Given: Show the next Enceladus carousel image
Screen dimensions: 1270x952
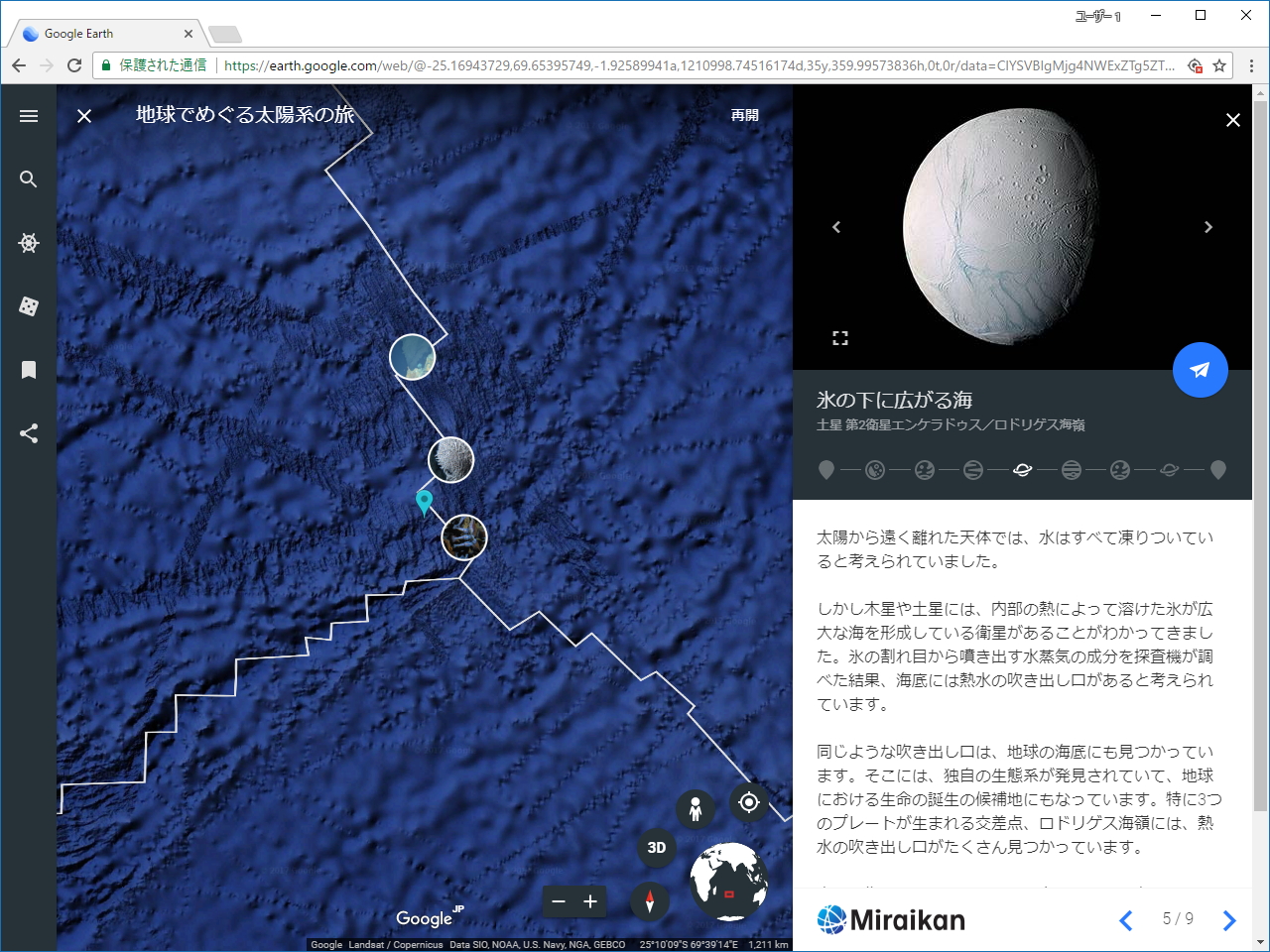Looking at the screenshot, I should (x=1208, y=227).
